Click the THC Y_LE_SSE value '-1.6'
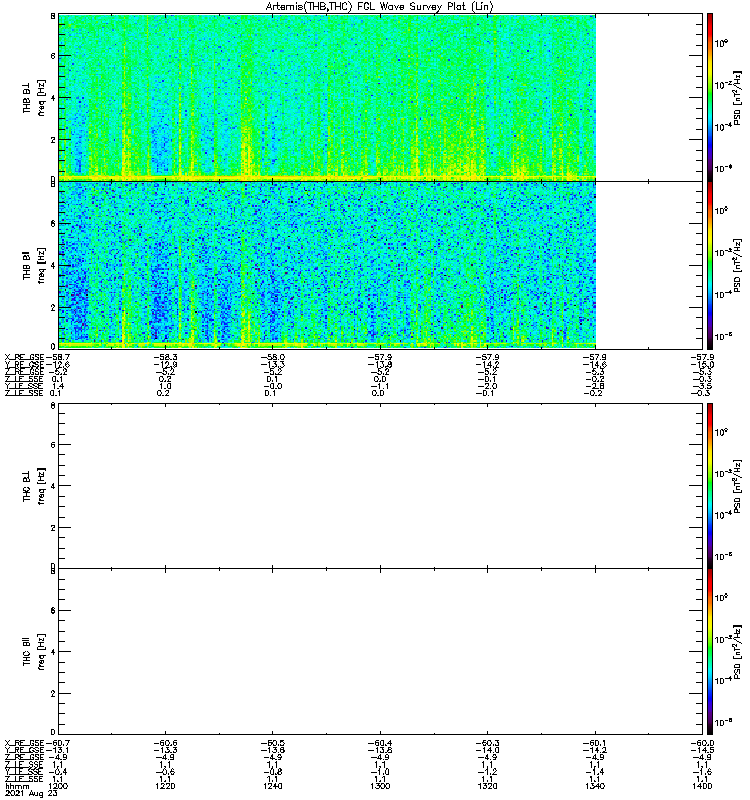 pos(703,772)
